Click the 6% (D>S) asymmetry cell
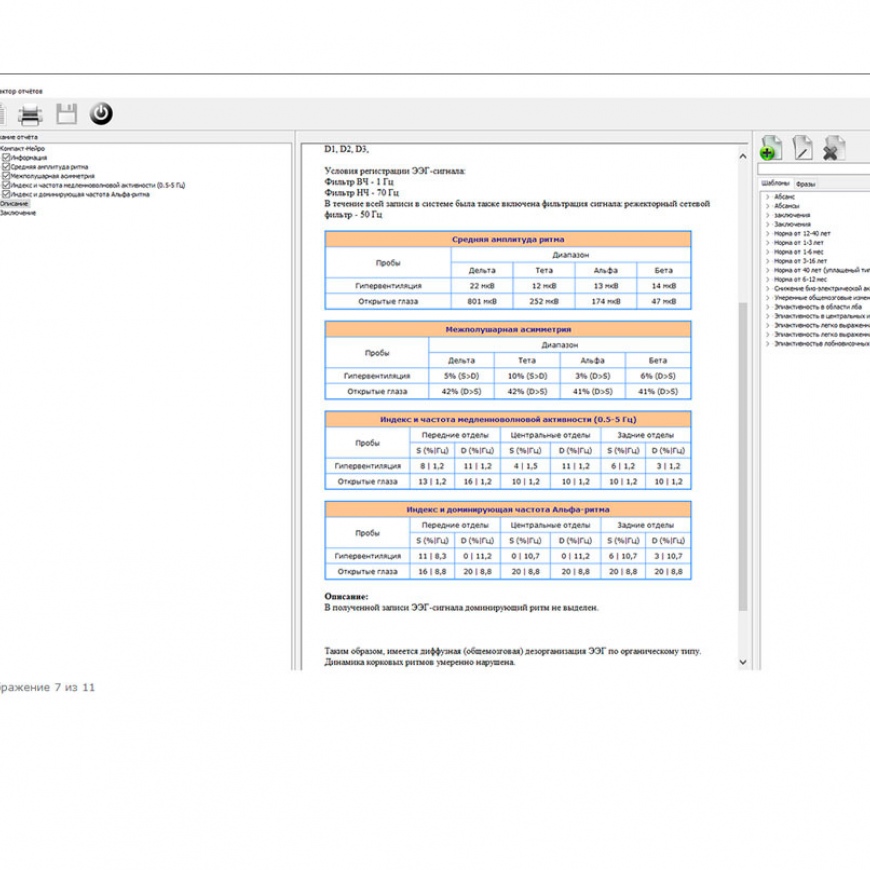Image resolution: width=870 pixels, height=870 pixels. (x=658, y=376)
